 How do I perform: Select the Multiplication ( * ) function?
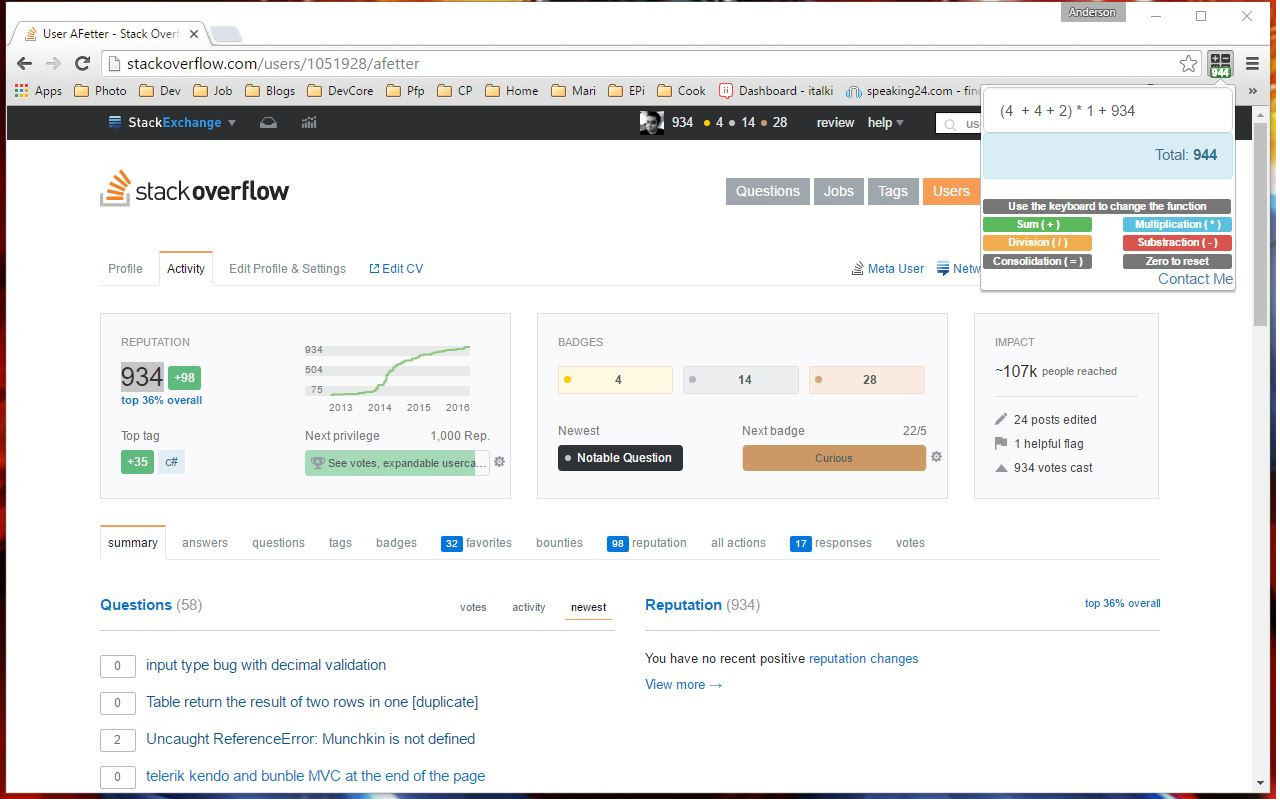pos(1177,225)
